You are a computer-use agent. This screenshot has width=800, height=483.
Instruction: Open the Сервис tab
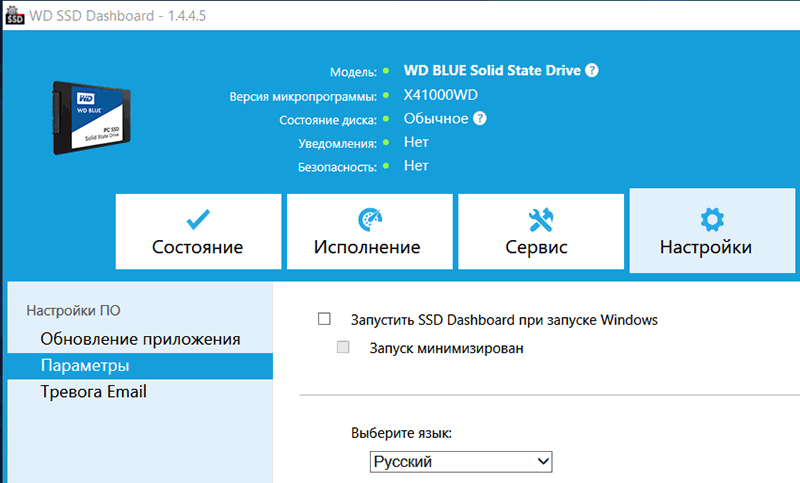541,231
